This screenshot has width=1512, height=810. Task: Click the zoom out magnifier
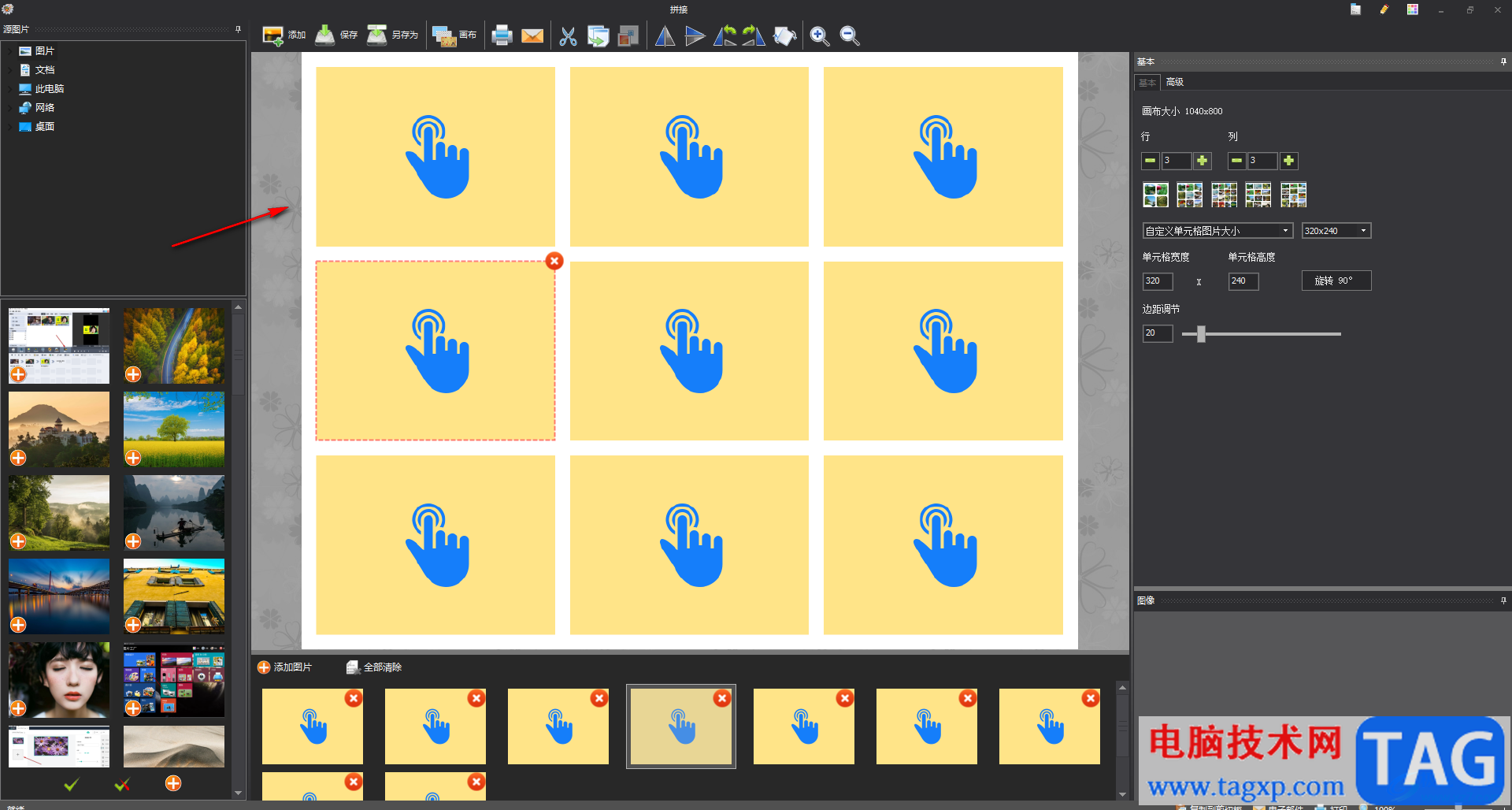[849, 35]
